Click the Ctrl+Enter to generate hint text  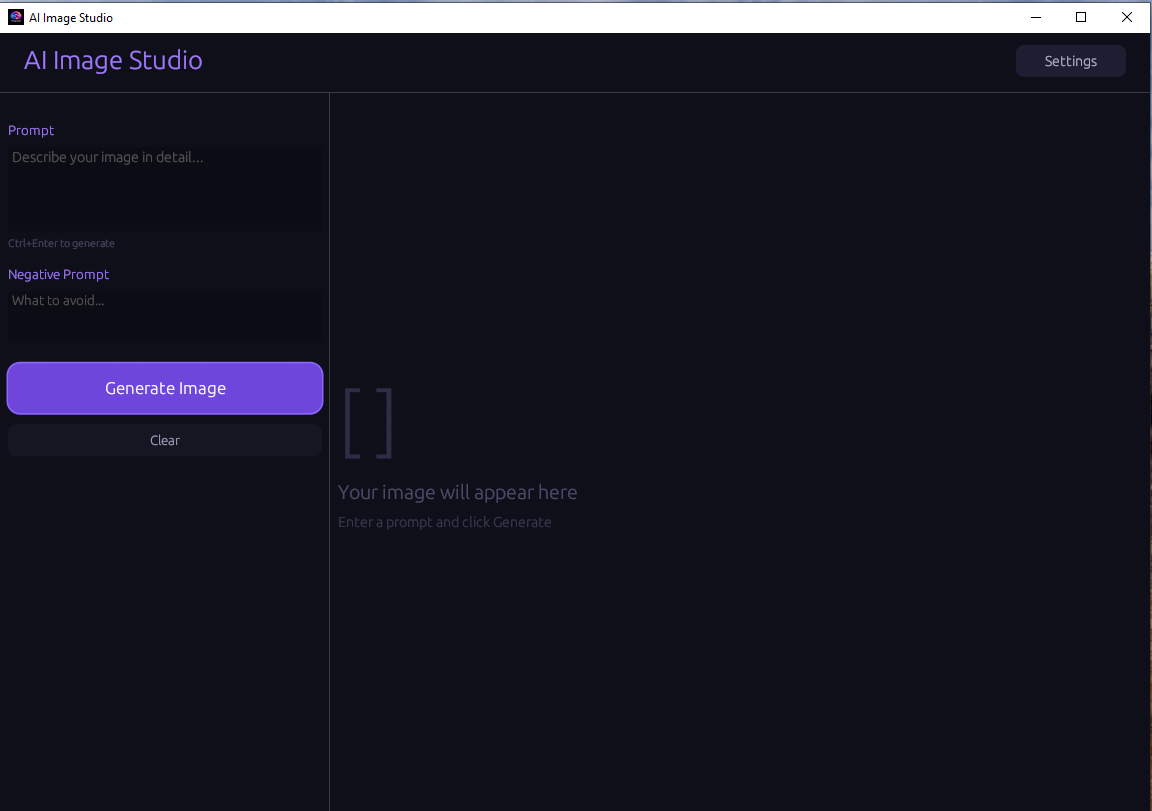[x=61, y=243]
